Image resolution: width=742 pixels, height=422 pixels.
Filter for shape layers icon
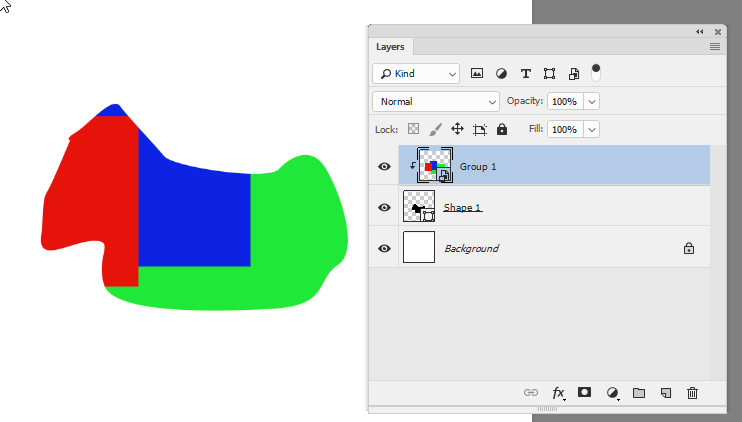549,73
